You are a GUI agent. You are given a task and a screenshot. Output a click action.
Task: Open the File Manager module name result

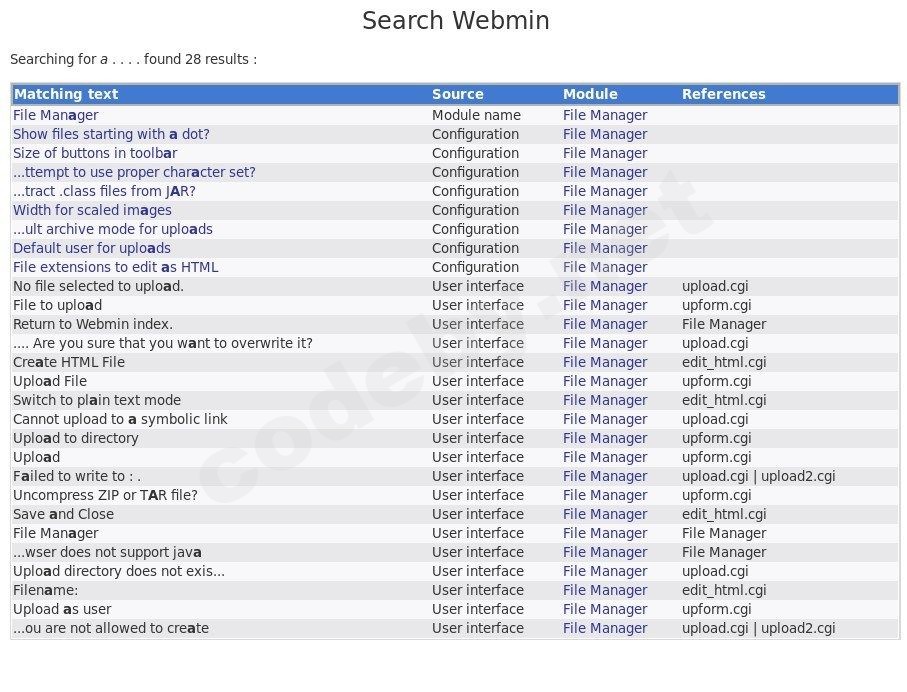pyautogui.click(x=56, y=115)
